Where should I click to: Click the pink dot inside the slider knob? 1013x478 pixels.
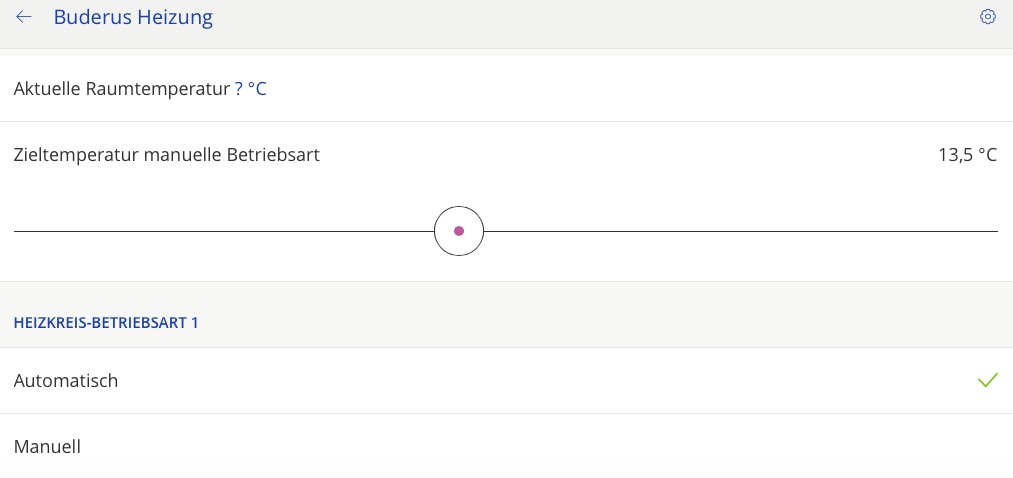pyautogui.click(x=459, y=231)
